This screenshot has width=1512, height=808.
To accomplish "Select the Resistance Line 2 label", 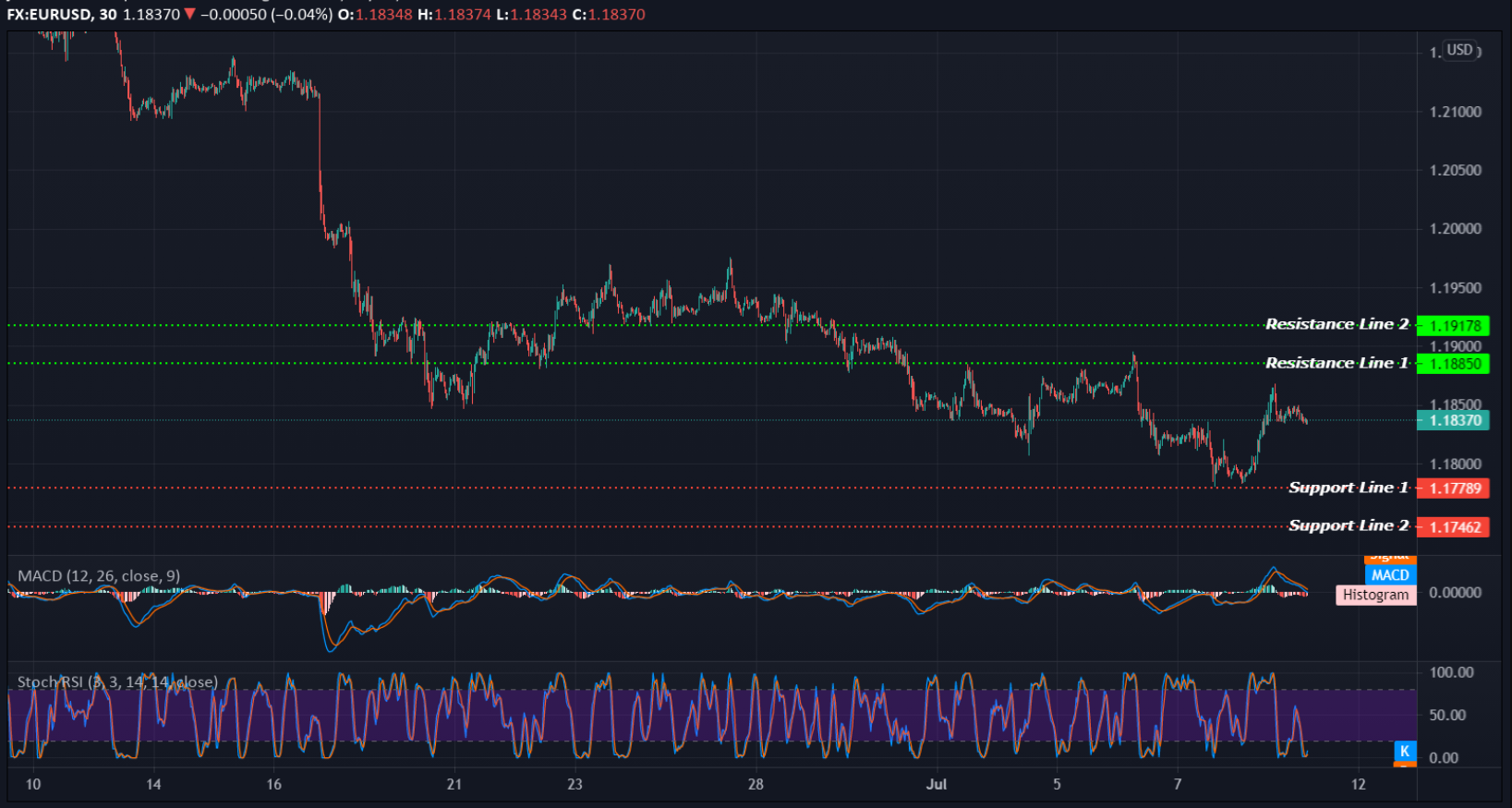I will click(x=1337, y=324).
